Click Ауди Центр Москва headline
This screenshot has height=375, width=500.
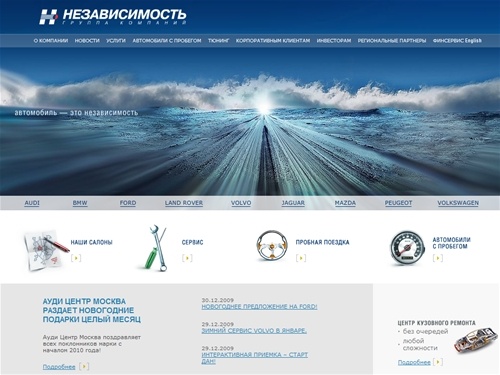[x=92, y=310]
